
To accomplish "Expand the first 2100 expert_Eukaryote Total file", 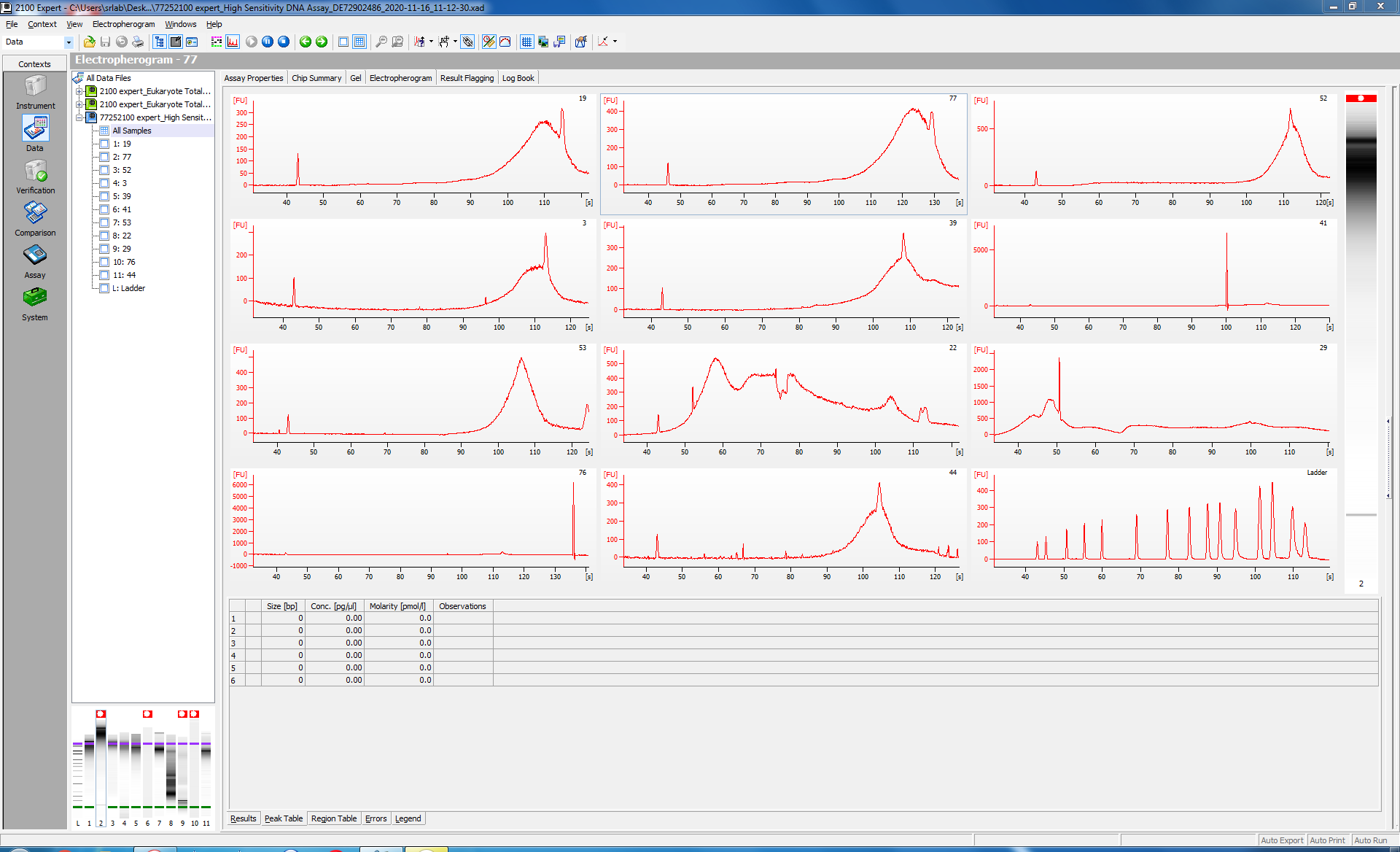I will 80,91.
